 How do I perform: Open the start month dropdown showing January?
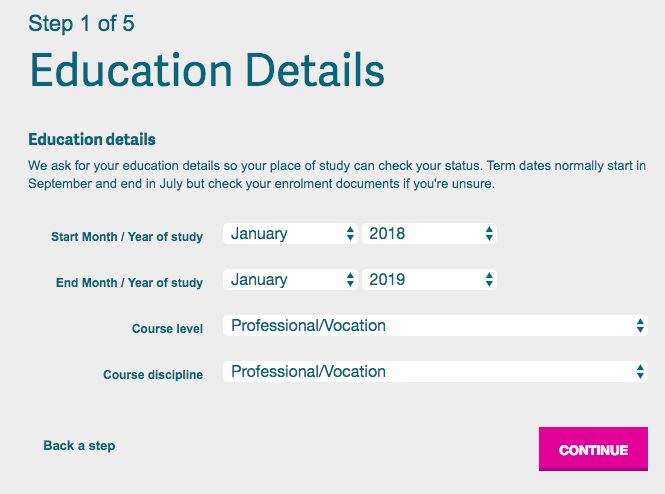(290, 234)
